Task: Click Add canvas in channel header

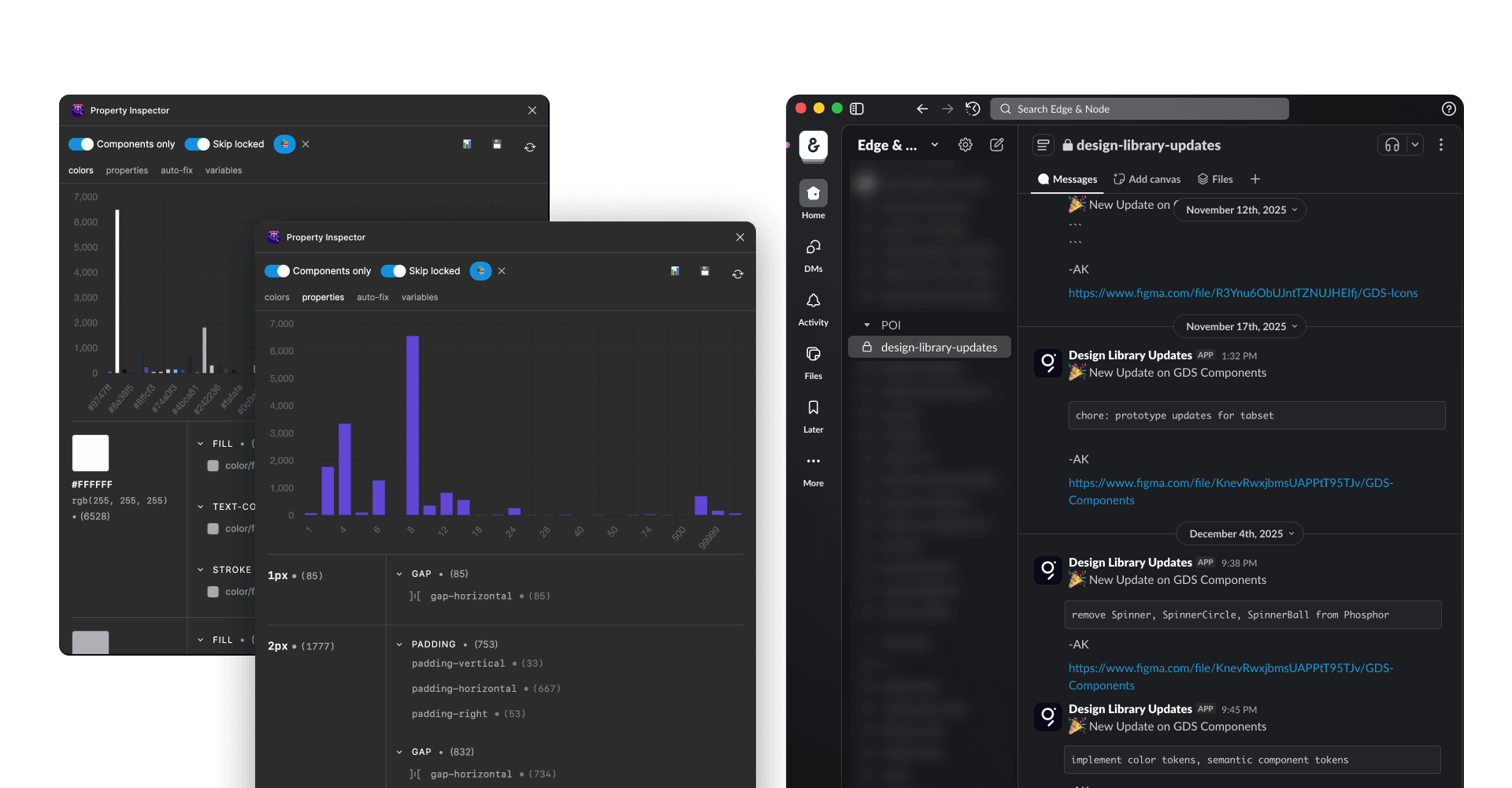Action: coord(1147,179)
